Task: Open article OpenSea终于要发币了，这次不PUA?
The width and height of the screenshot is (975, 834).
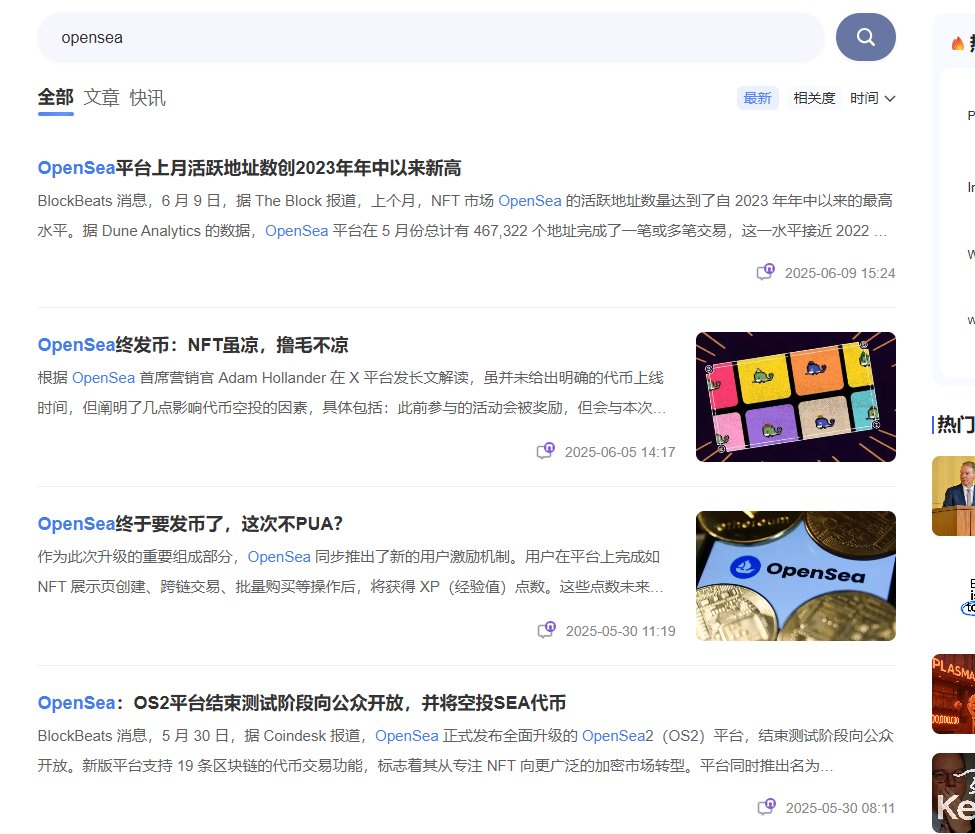Action: click(190, 524)
